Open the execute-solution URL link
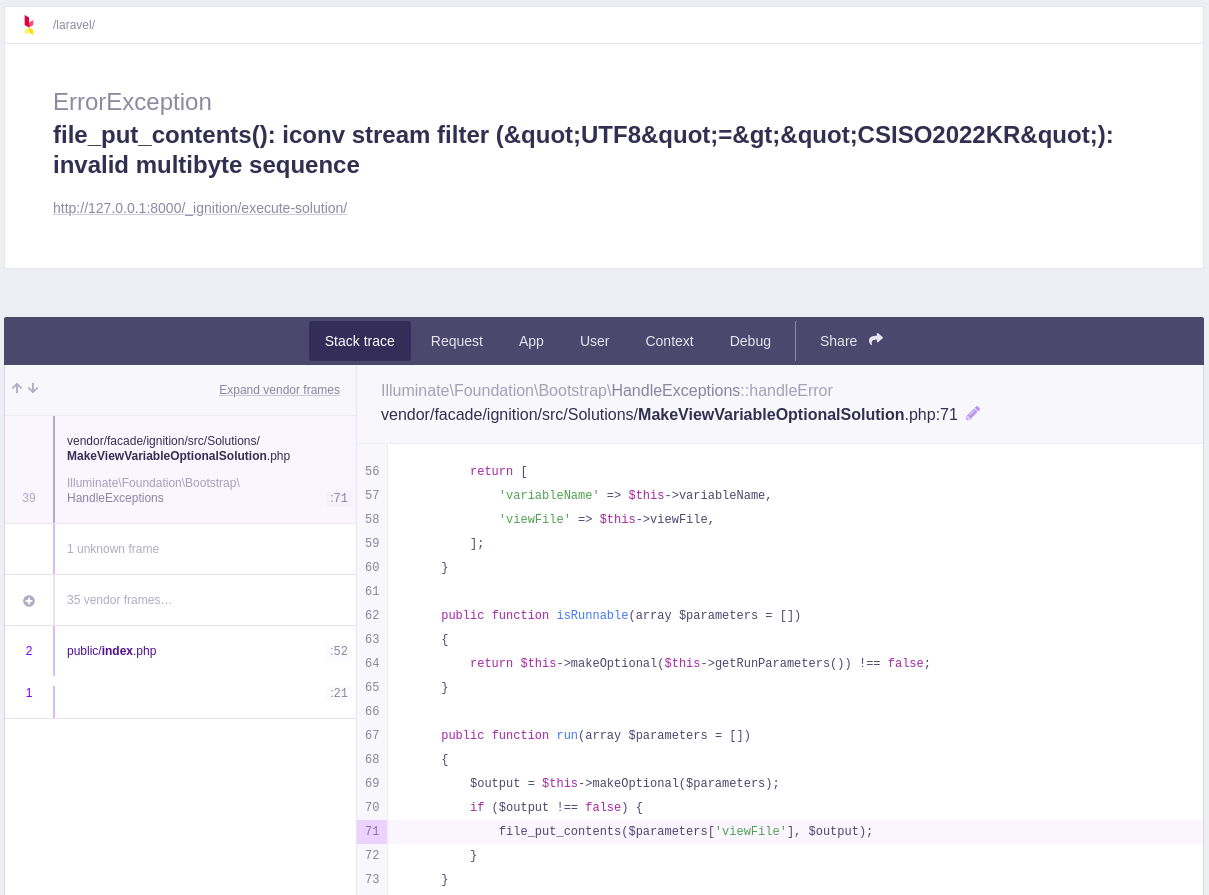This screenshot has height=895, width=1209. [200, 208]
